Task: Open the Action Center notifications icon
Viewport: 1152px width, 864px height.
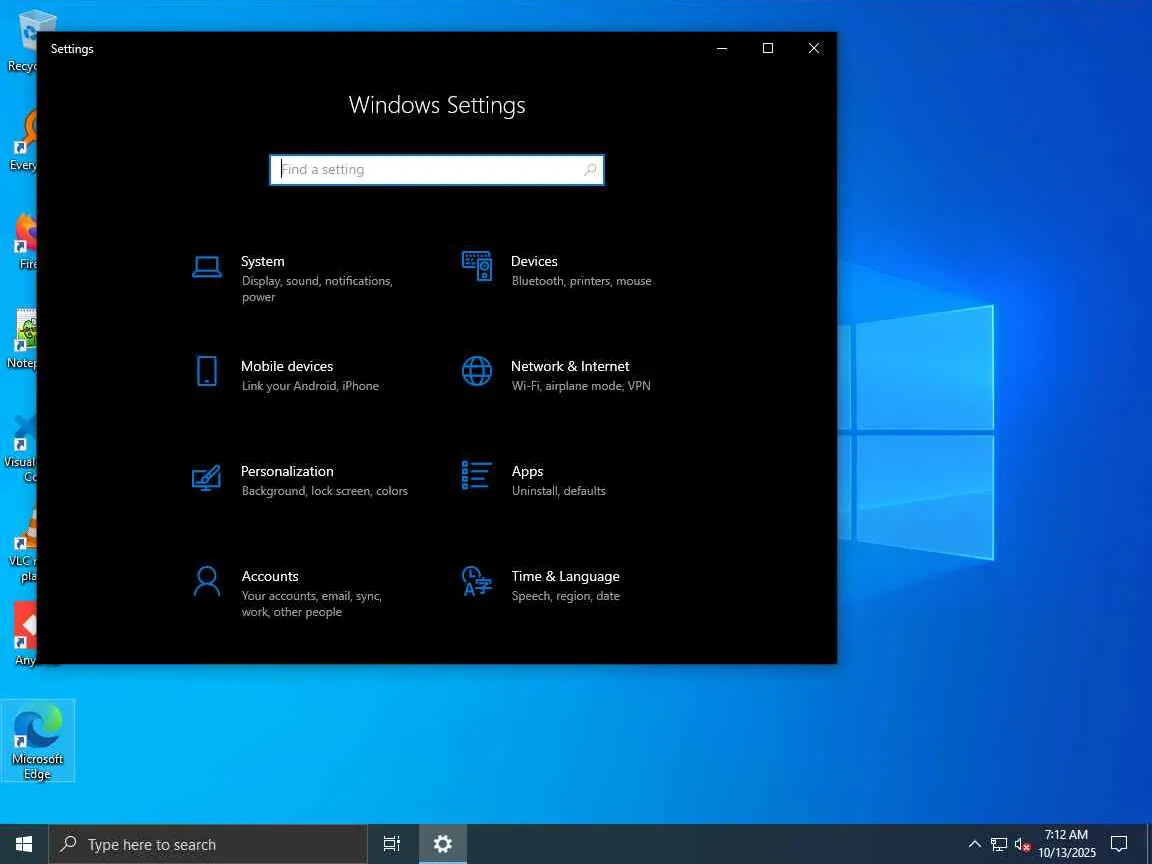Action: click(x=1119, y=844)
